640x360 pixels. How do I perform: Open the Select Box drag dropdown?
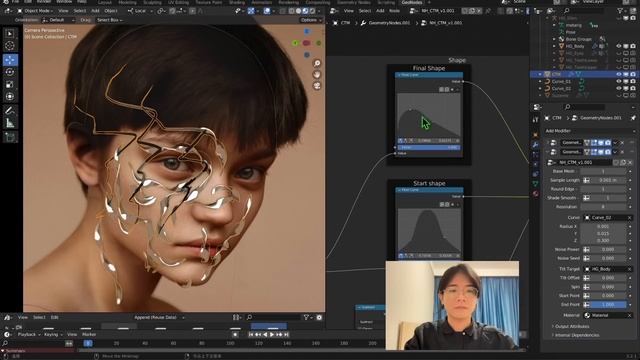point(109,20)
